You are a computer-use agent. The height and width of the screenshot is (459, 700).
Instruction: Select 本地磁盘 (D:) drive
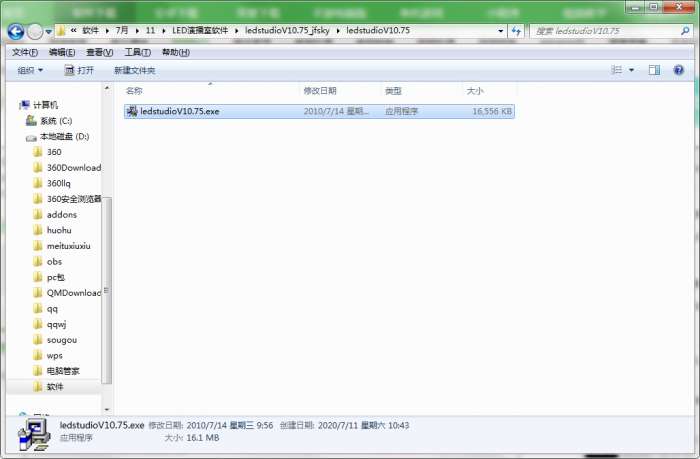click(65, 136)
